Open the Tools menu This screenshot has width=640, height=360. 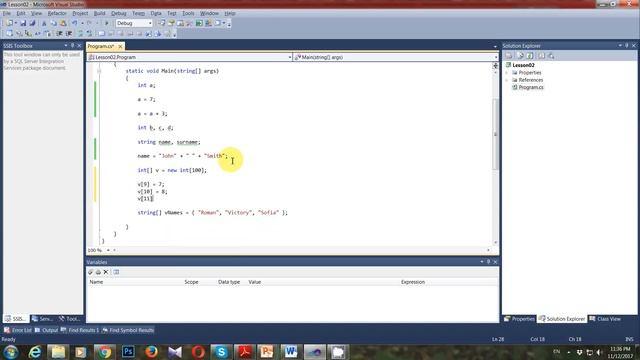point(188,13)
